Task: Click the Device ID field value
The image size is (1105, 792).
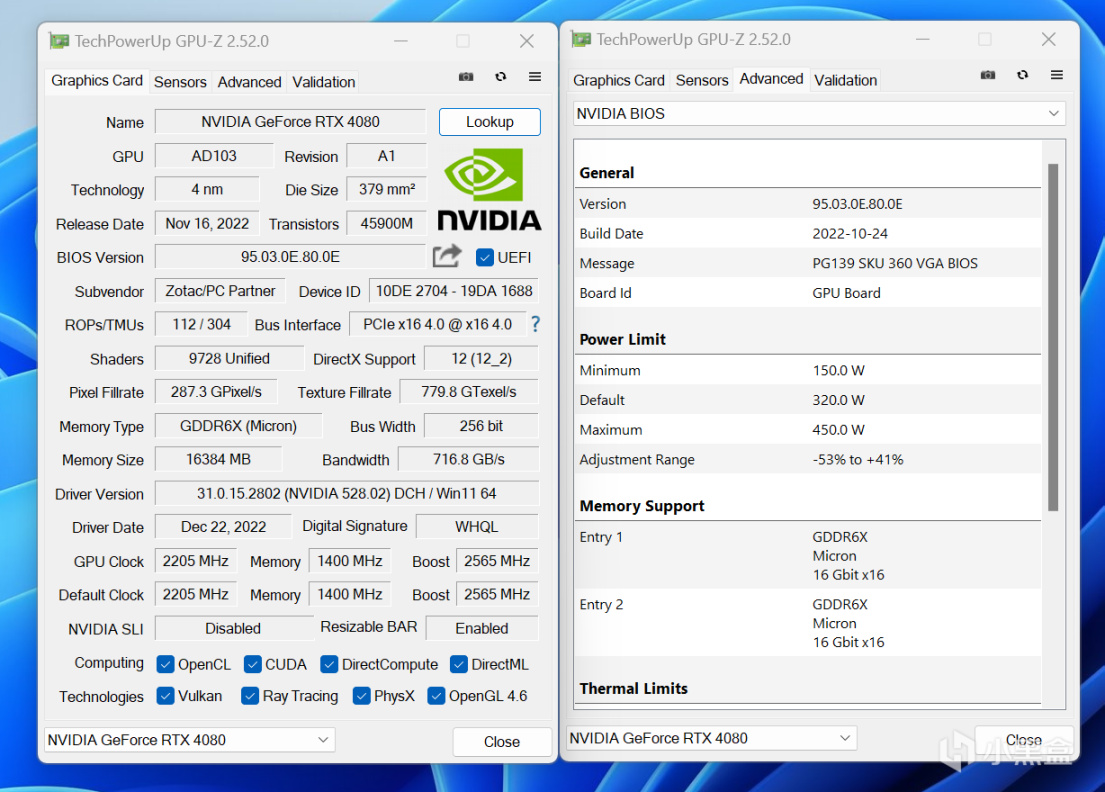Action: [x=454, y=291]
